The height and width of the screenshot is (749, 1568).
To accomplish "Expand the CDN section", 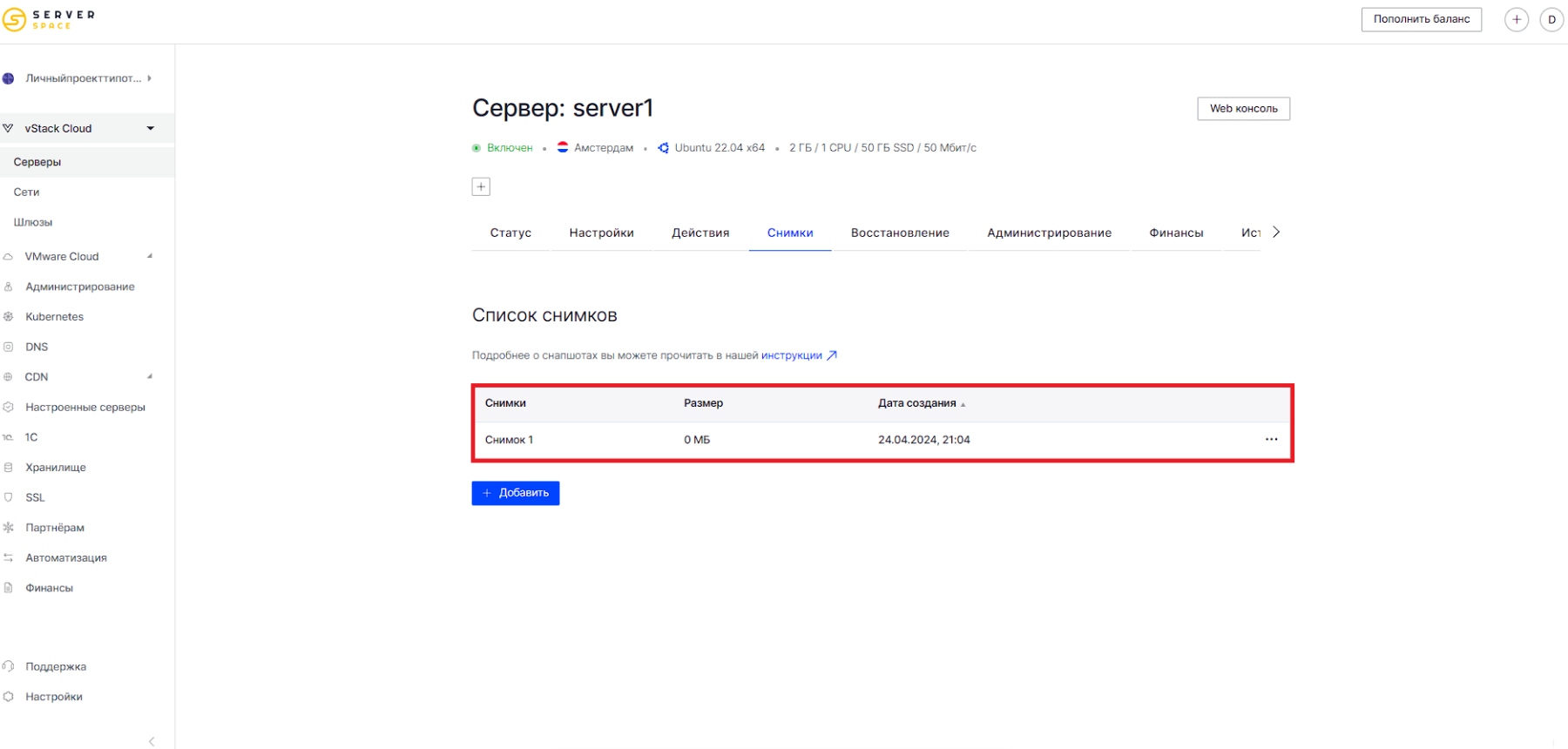I will (150, 376).
